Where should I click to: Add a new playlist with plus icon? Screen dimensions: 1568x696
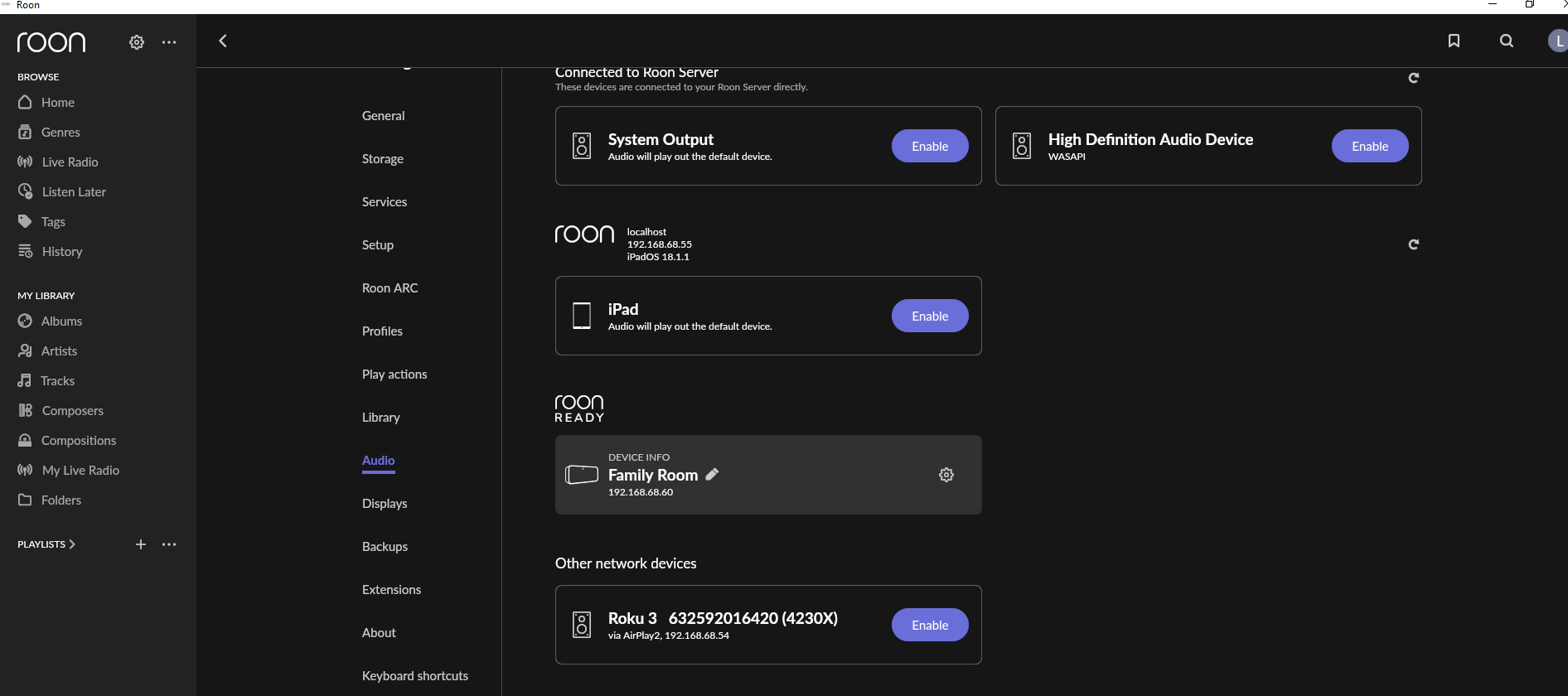point(141,544)
